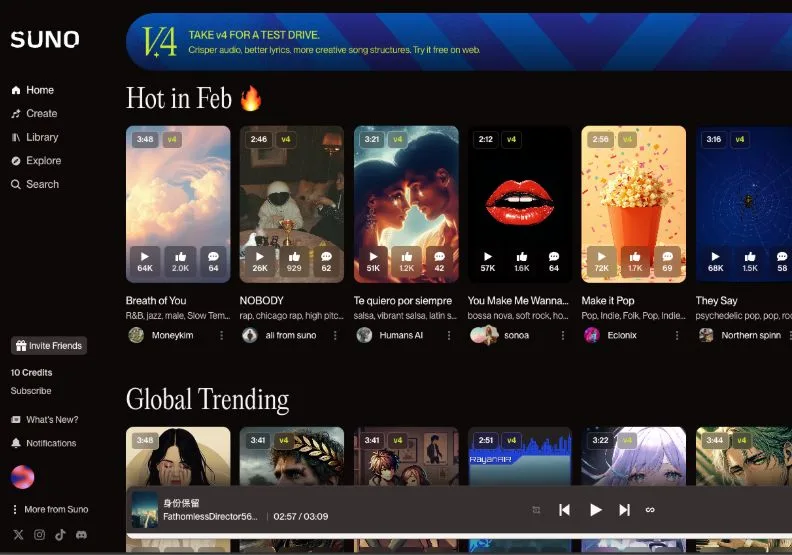Image resolution: width=792 pixels, height=555 pixels.
Task: Play the They Say song
Action: (715, 262)
